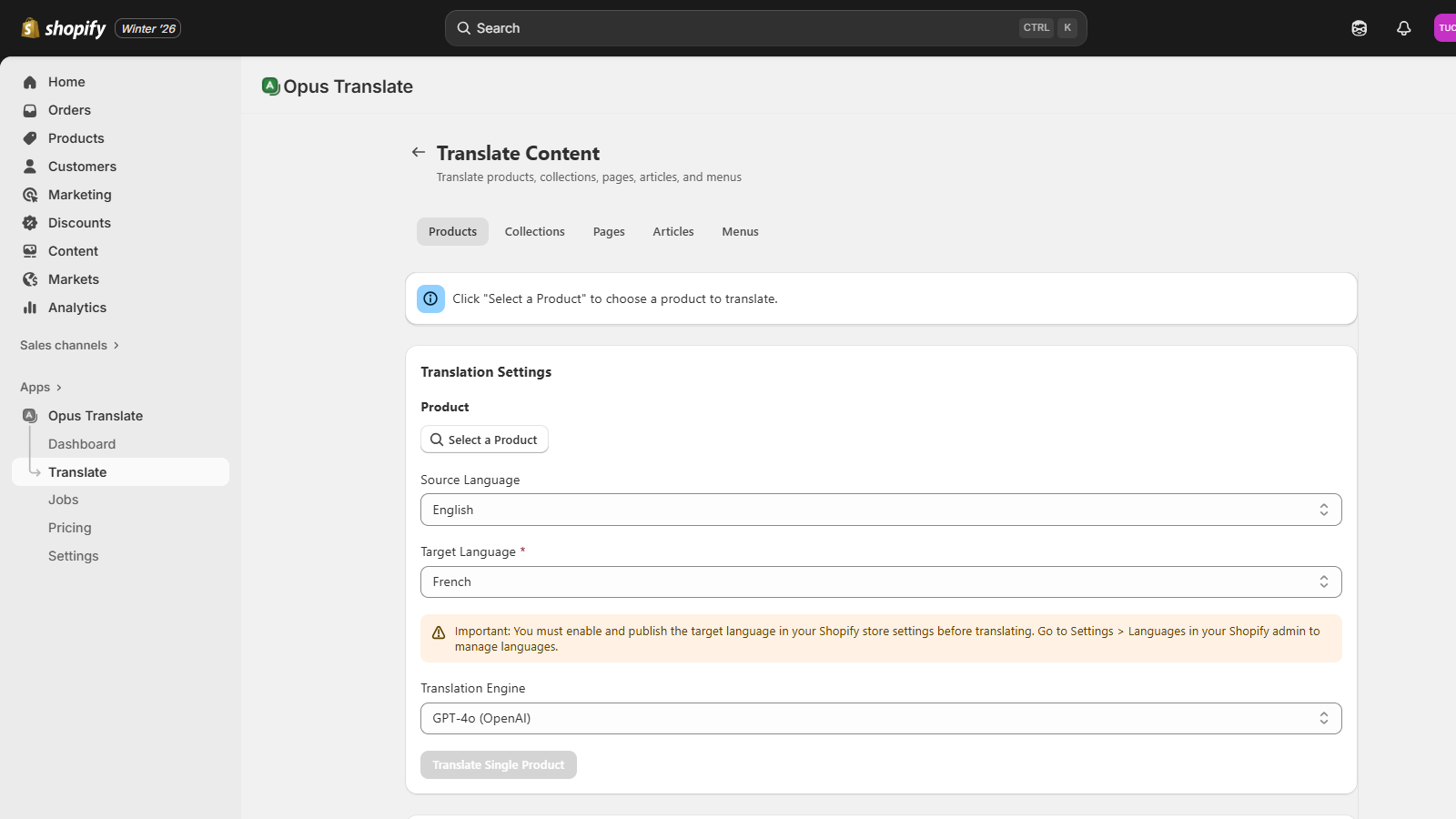Viewport: 1456px width, 819px height.
Task: Select Customers from the sidebar navigation
Action: pos(82,167)
